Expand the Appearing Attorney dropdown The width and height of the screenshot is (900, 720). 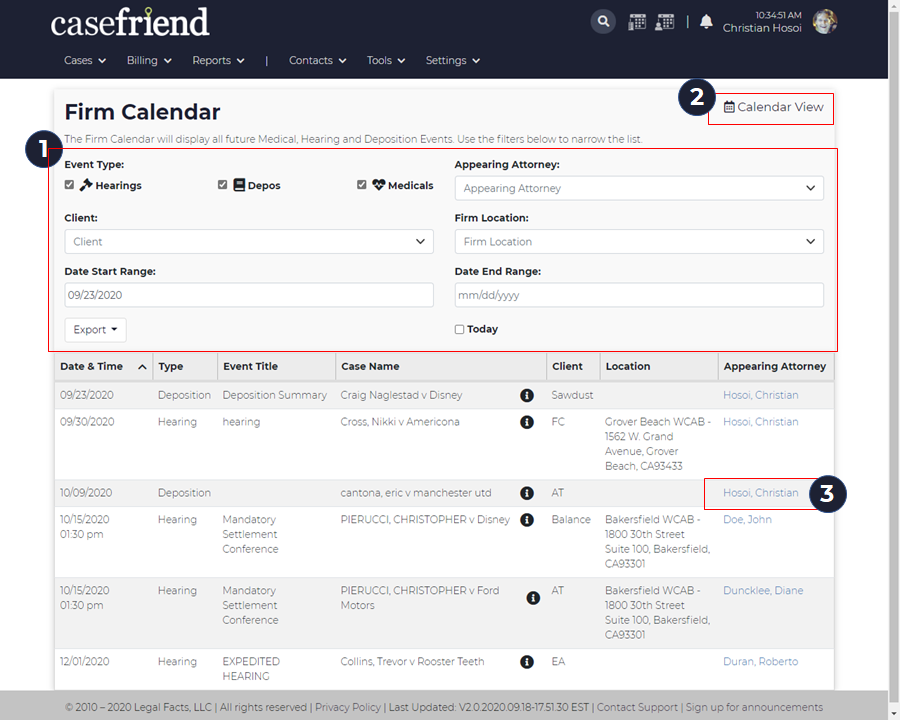(x=639, y=188)
